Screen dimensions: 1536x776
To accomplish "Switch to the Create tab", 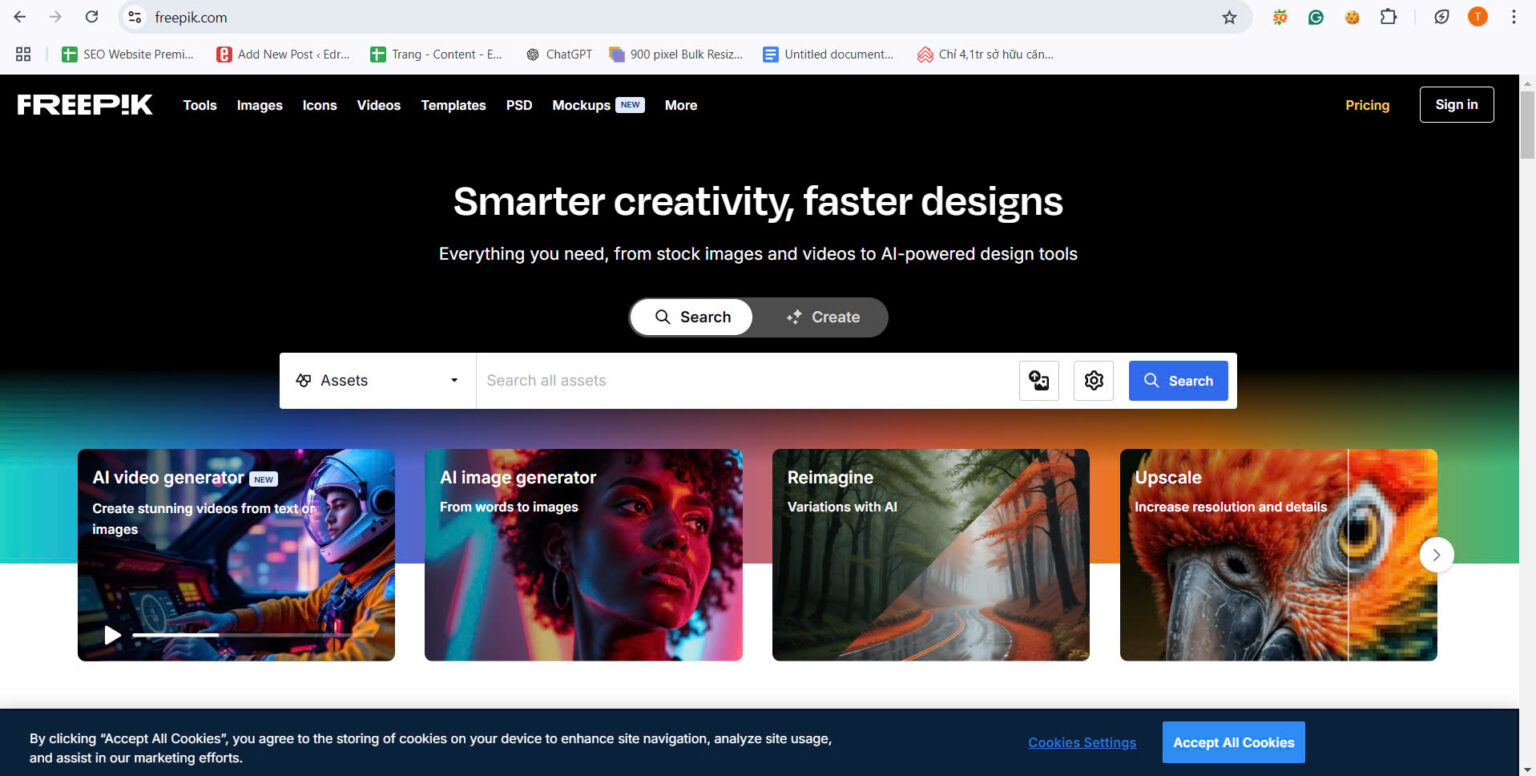I will 824,317.
